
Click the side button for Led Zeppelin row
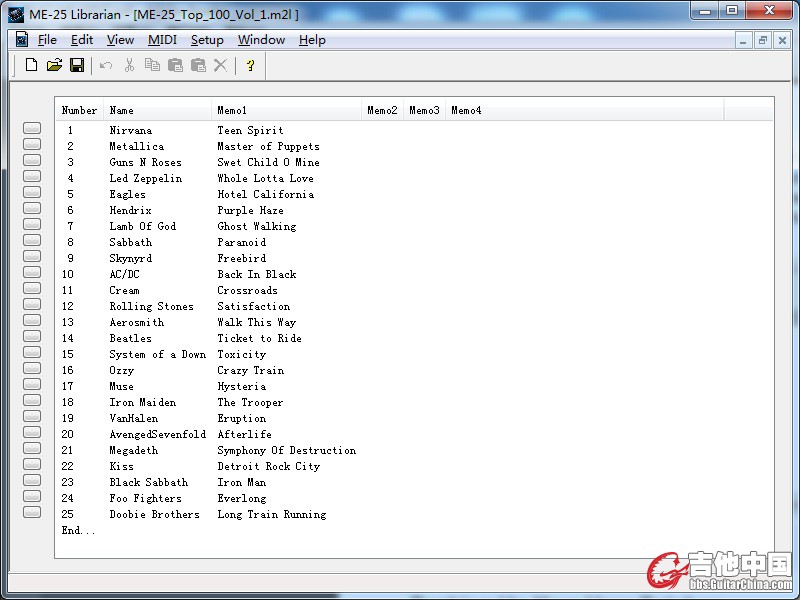(32, 176)
